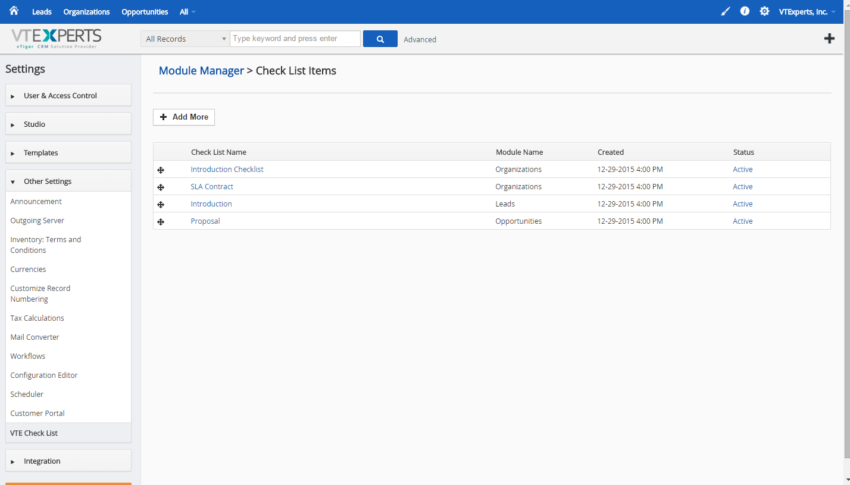Image resolution: width=850 pixels, height=485 pixels.
Task: Open the All Records search scope dropdown
Action: click(x=185, y=38)
